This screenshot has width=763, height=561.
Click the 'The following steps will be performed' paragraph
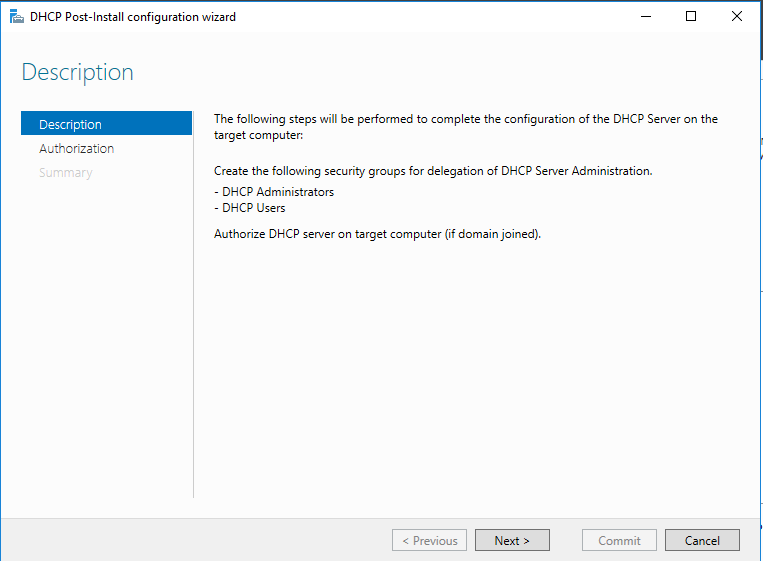pos(466,127)
